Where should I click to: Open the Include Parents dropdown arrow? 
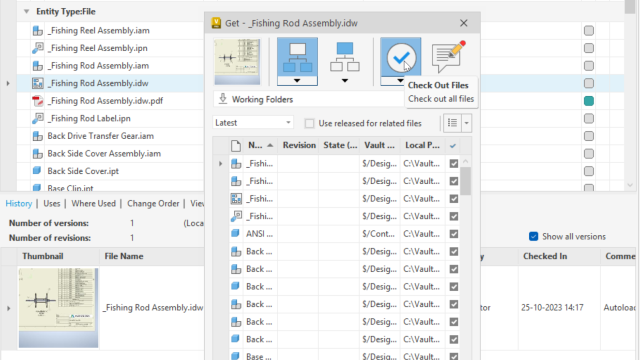tap(345, 81)
